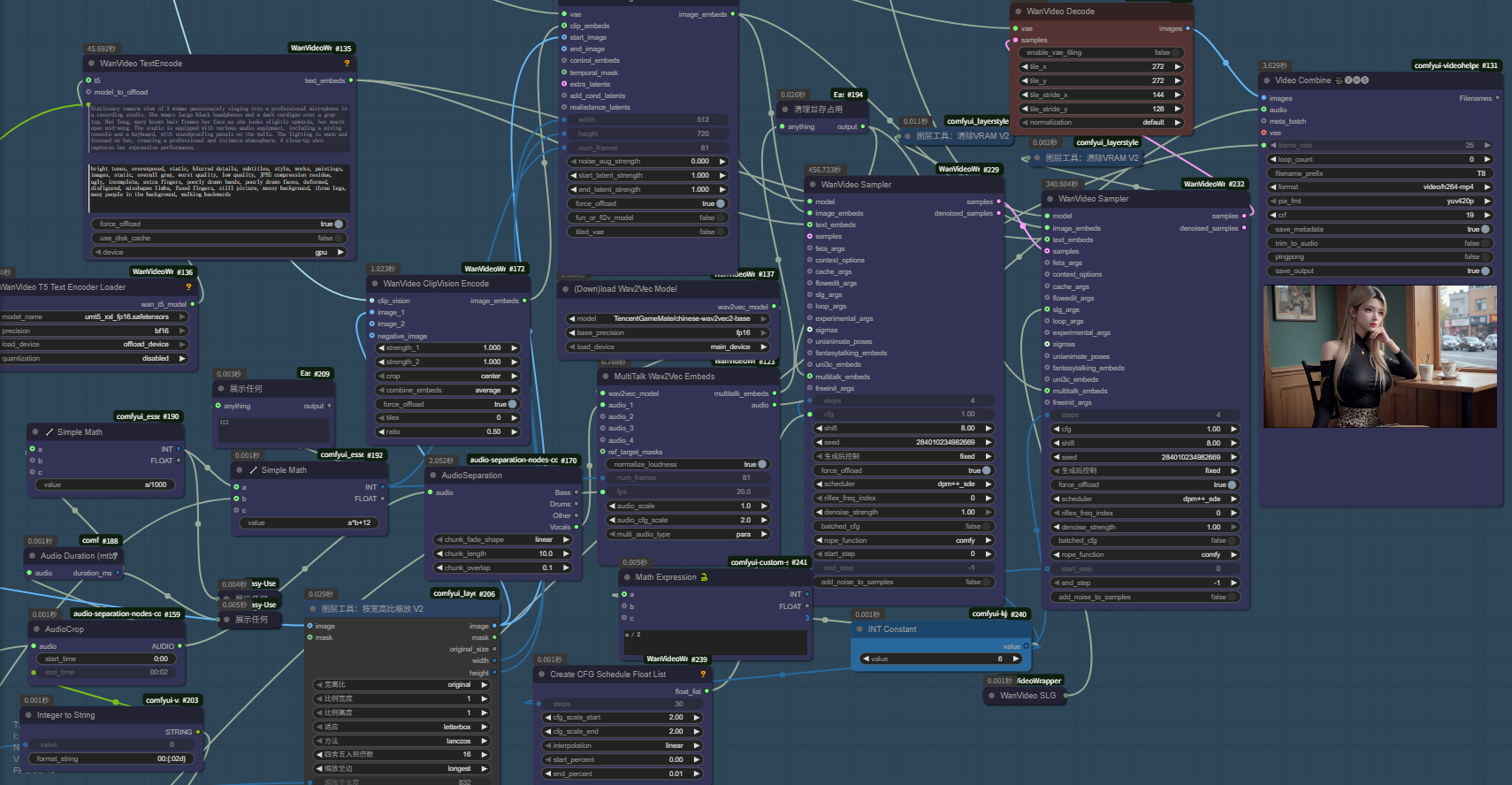This screenshot has height=785, width=1512.
Task: Click the audio_scale 1.0 value widget
Action: [689, 506]
